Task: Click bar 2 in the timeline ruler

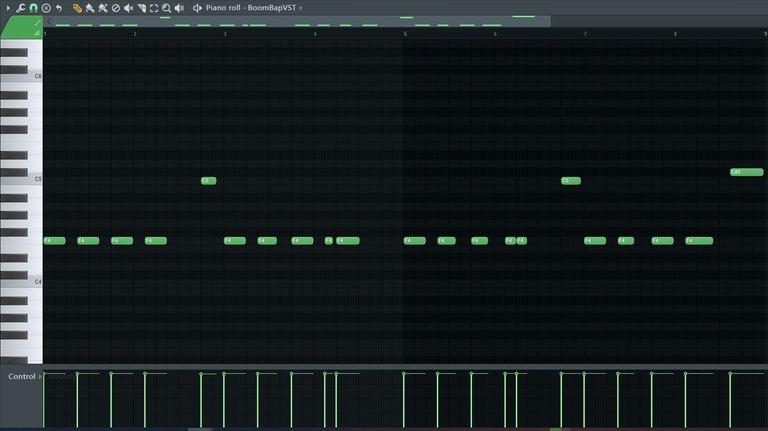Action: [x=135, y=34]
